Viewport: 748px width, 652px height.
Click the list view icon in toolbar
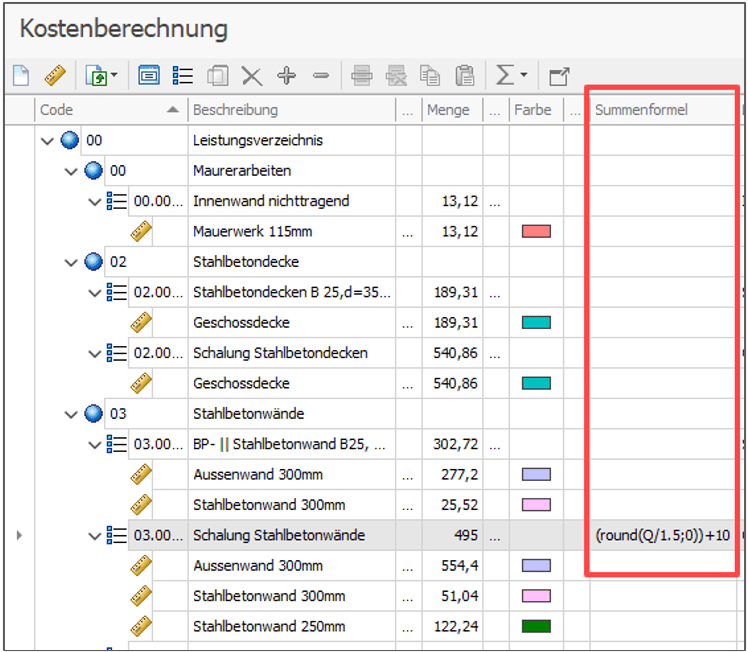pos(183,75)
